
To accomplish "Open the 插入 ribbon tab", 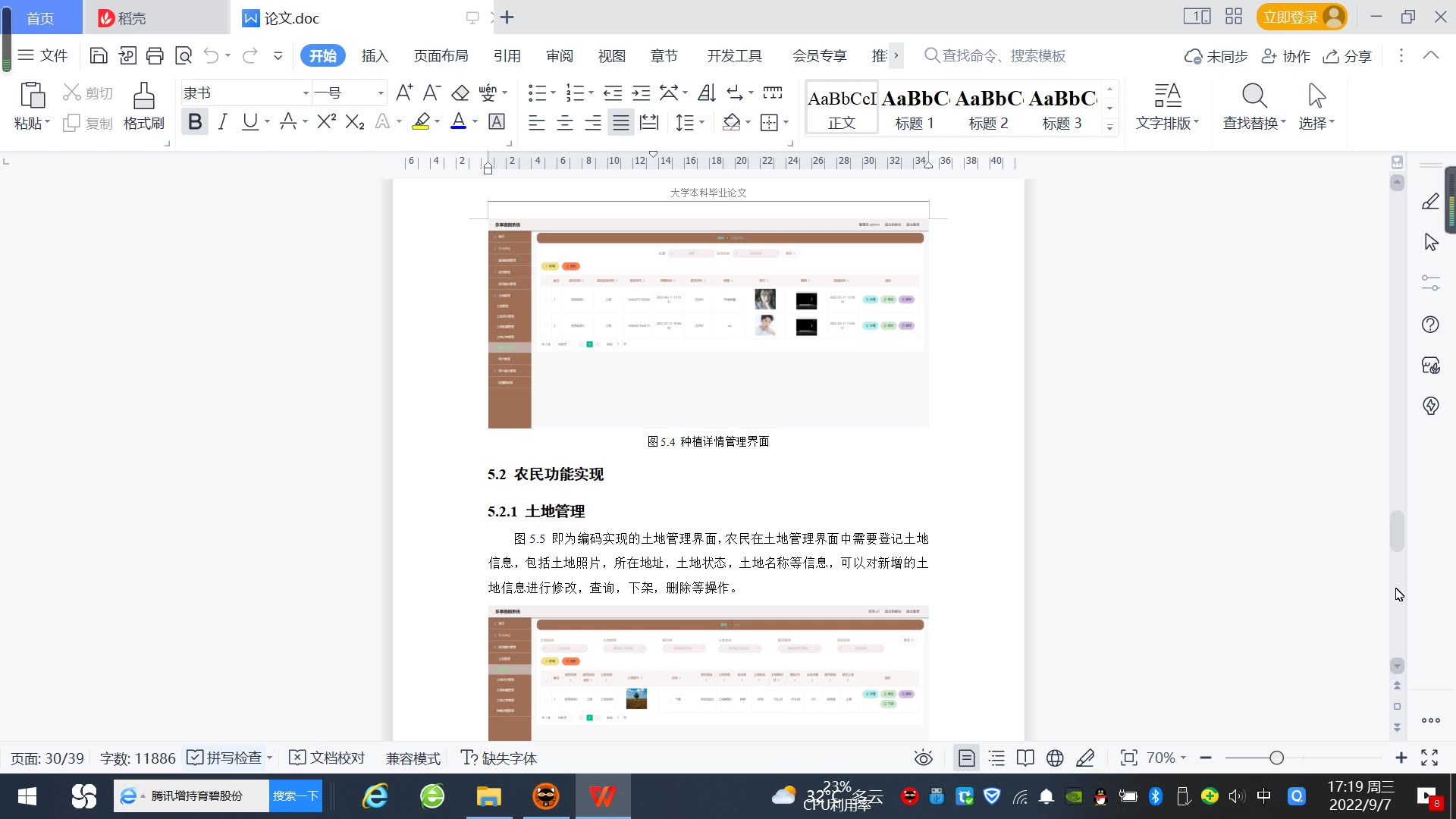I will point(375,55).
